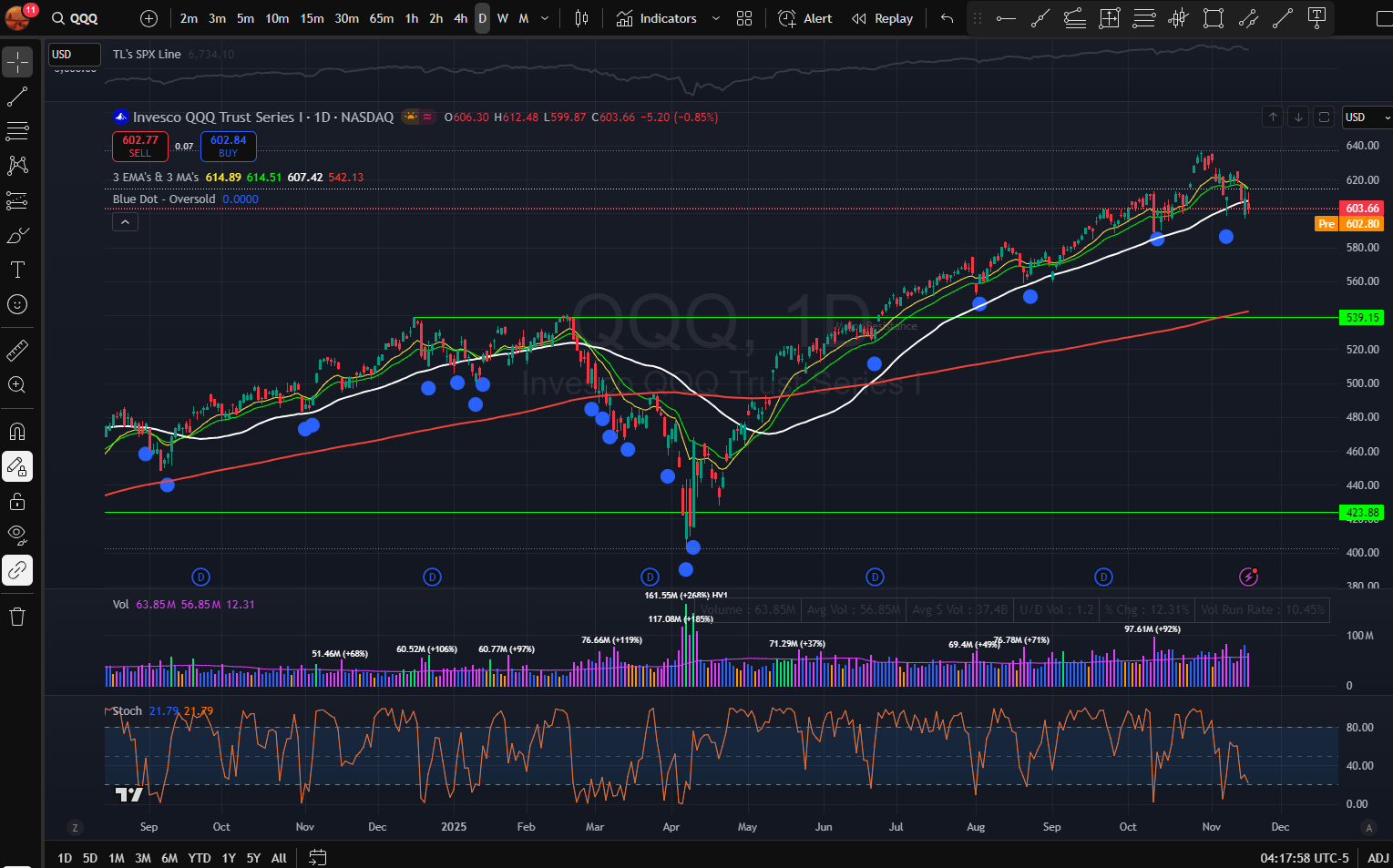Click the trash icon to remove drawings
The image size is (1393, 868).
click(17, 617)
